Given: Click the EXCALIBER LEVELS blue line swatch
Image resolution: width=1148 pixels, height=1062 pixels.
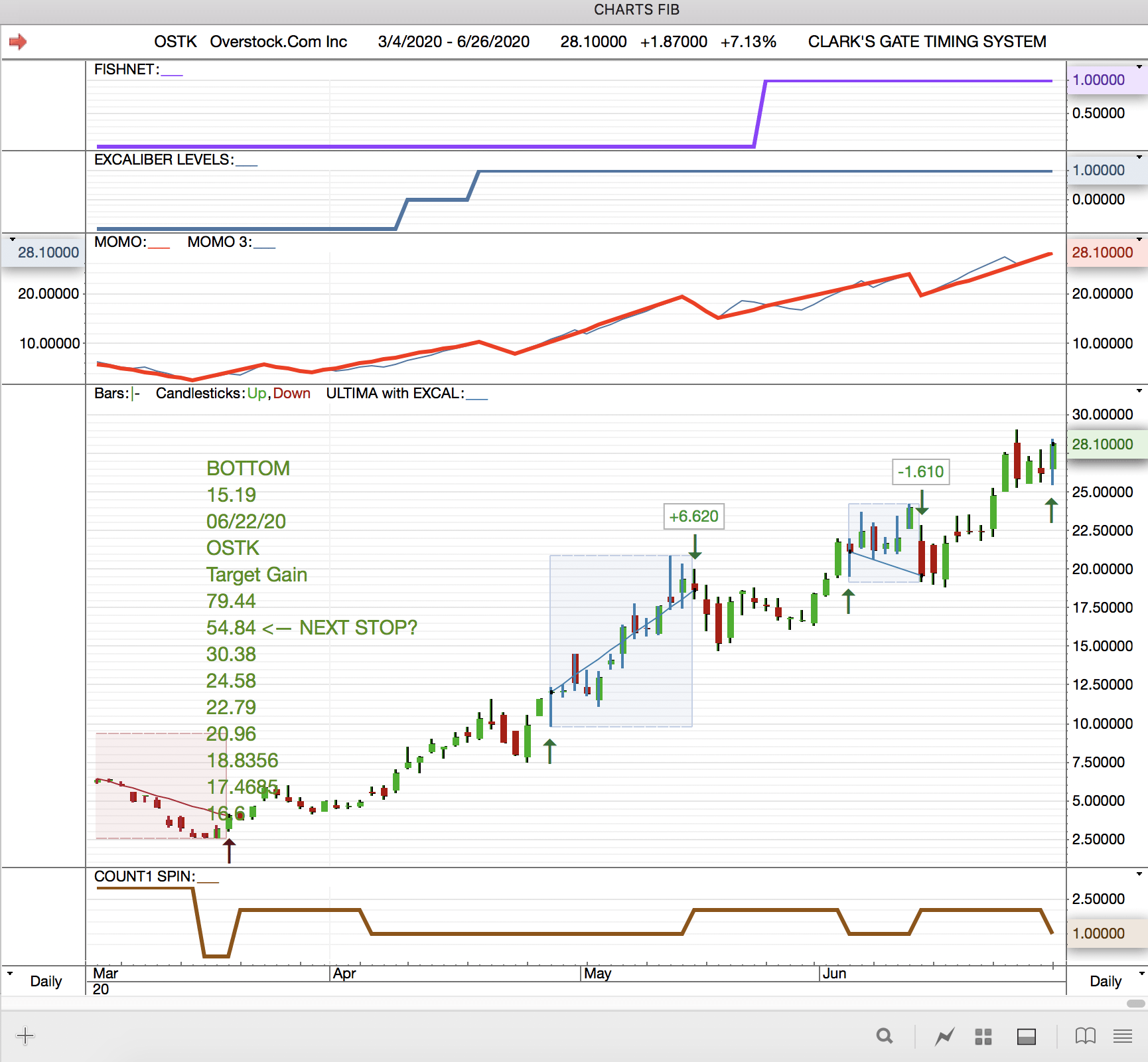Looking at the screenshot, I should point(247,165).
